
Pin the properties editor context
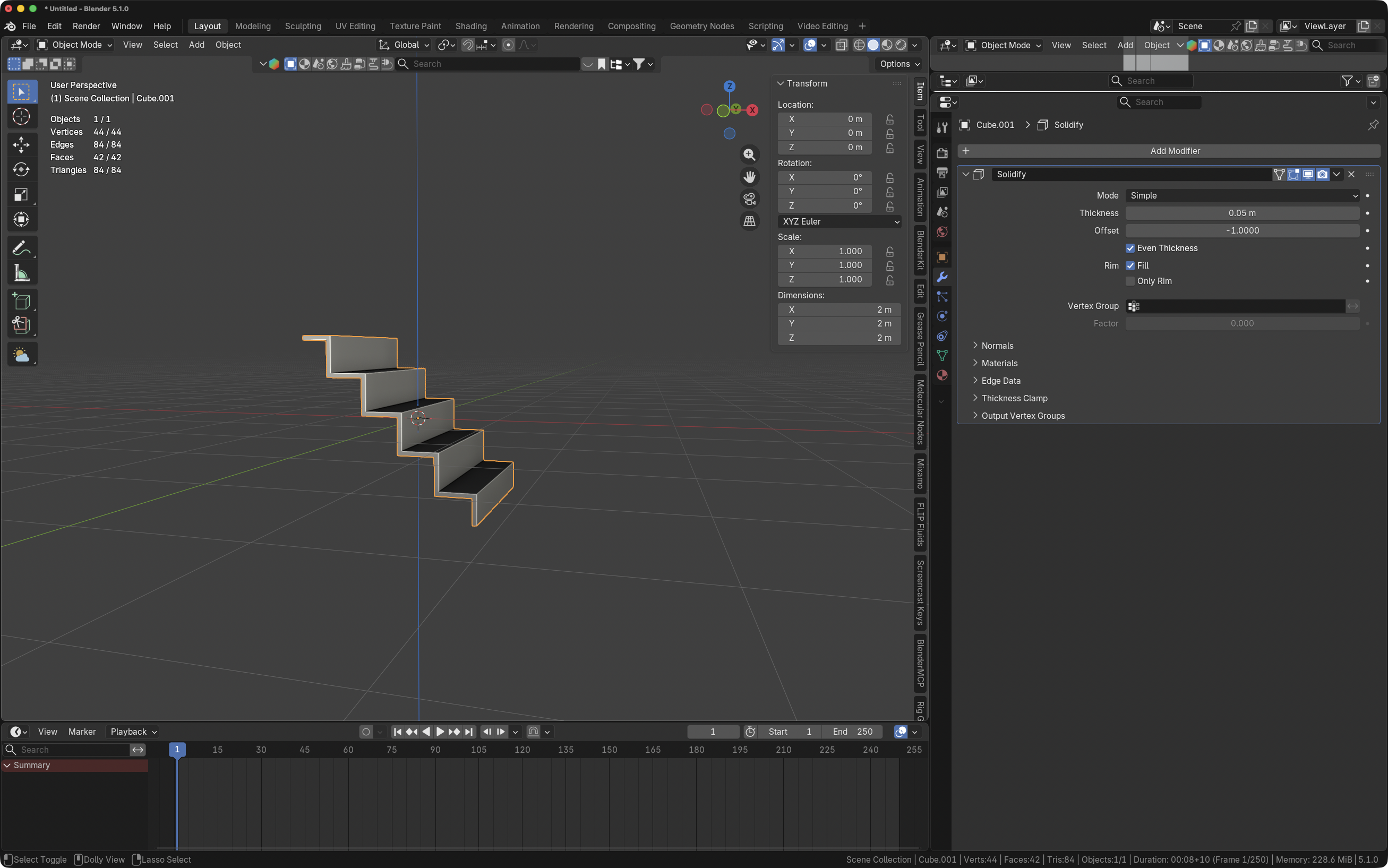1373,125
